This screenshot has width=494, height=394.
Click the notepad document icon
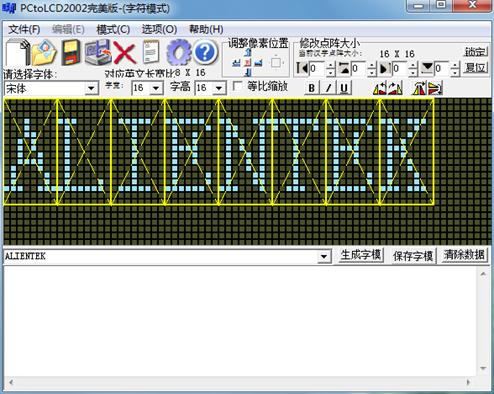[x=151, y=52]
